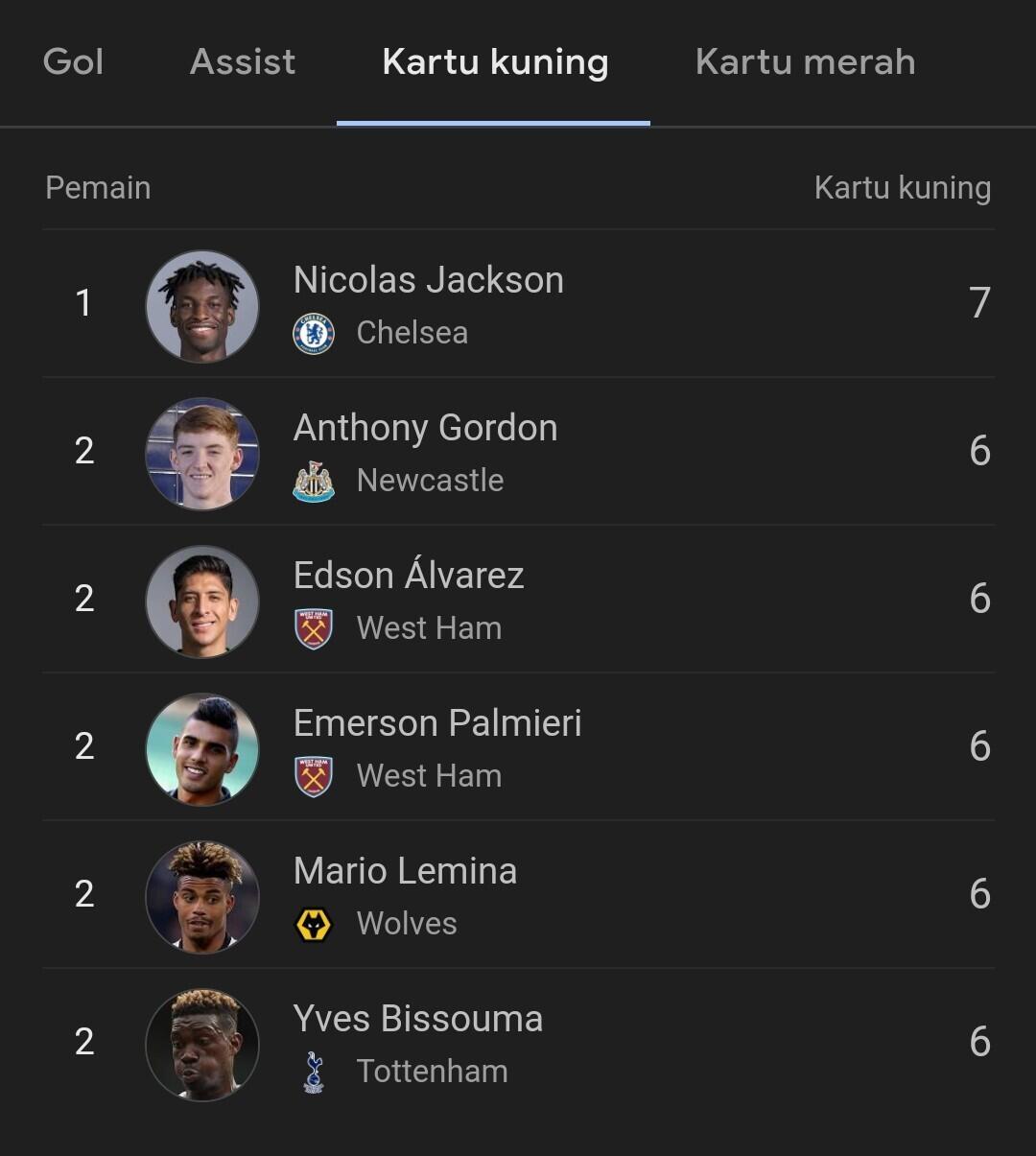Click the Mario Lemina name link
Screen dimensions: 1036x1156
(x=405, y=871)
